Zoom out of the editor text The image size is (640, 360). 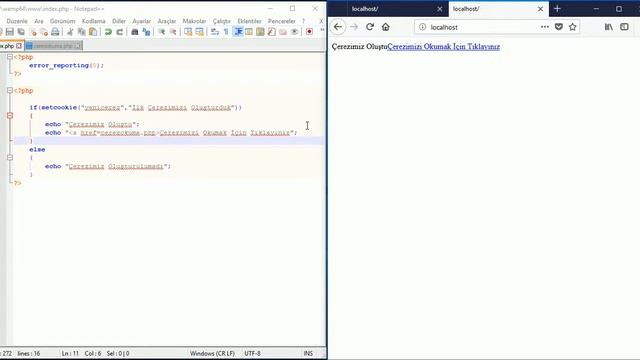point(173,32)
